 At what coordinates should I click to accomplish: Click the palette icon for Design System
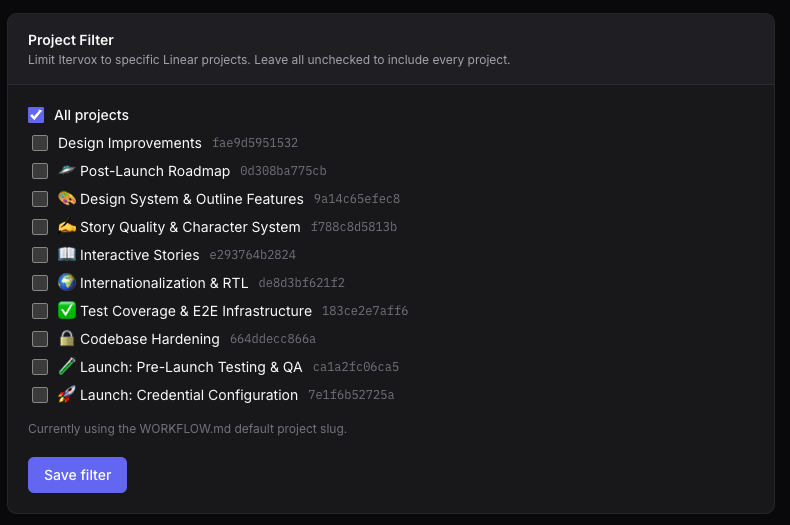point(67,199)
